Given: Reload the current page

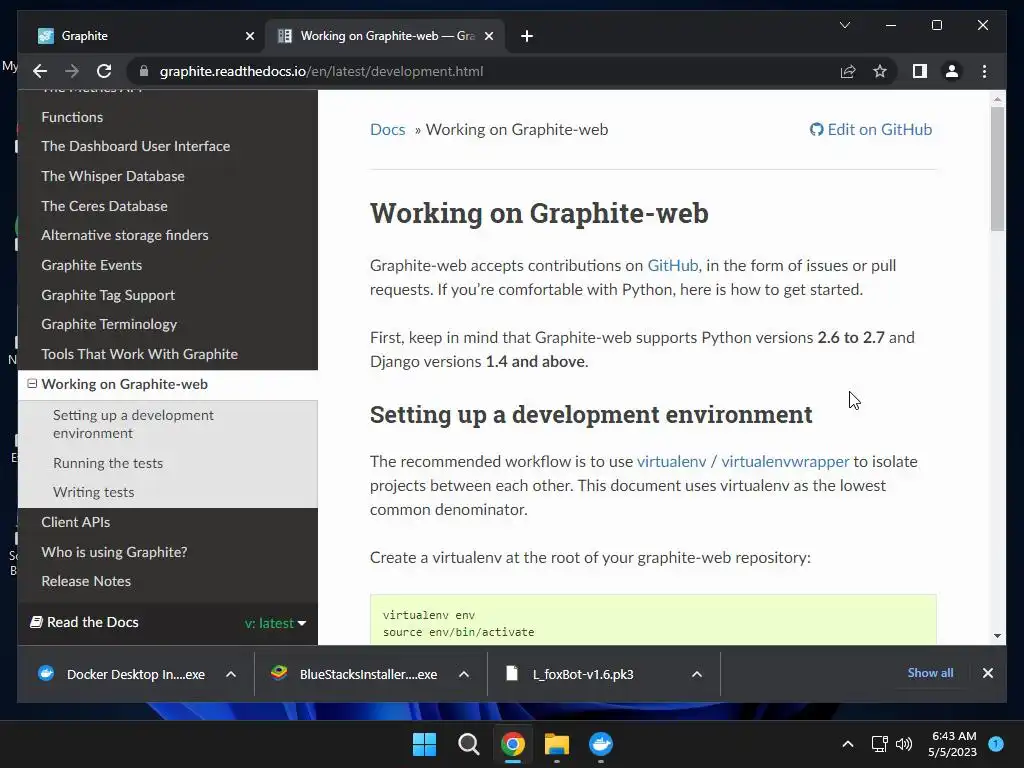Looking at the screenshot, I should pos(104,71).
